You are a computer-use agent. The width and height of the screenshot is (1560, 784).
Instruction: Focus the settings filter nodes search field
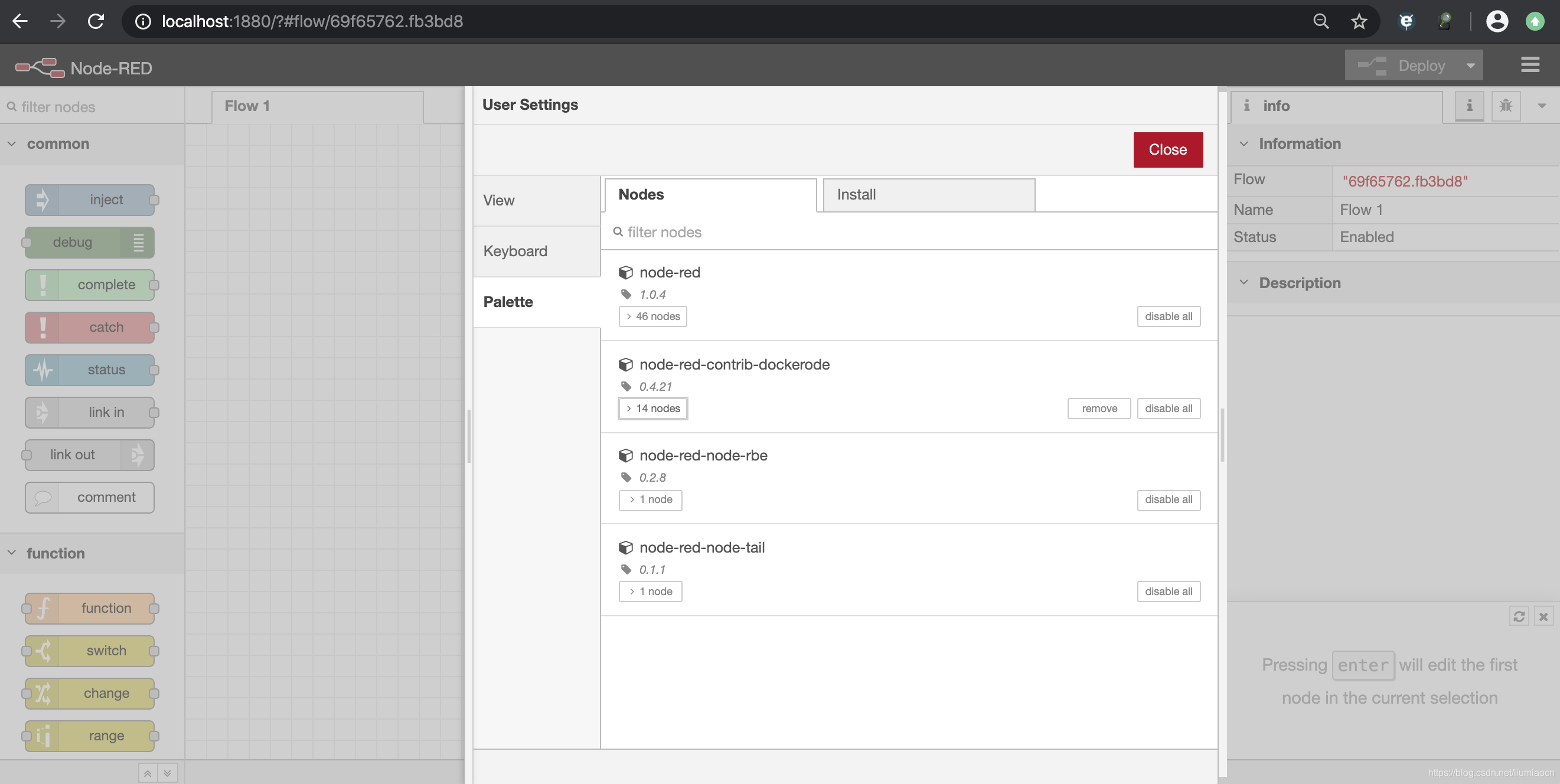click(x=908, y=233)
